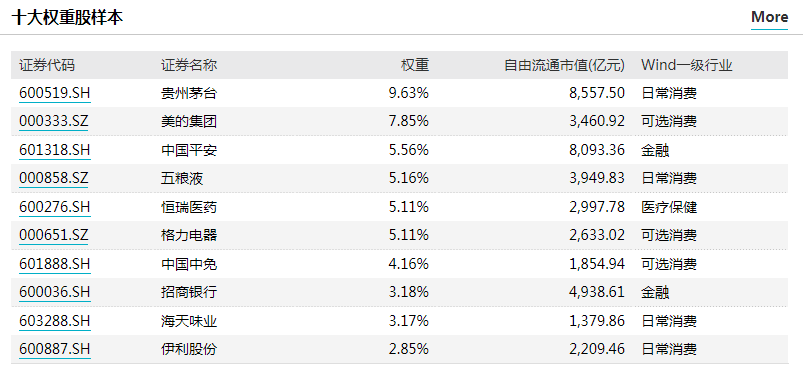Click the 权重 column header
Viewport: 803px width, 376px height.
415,65
